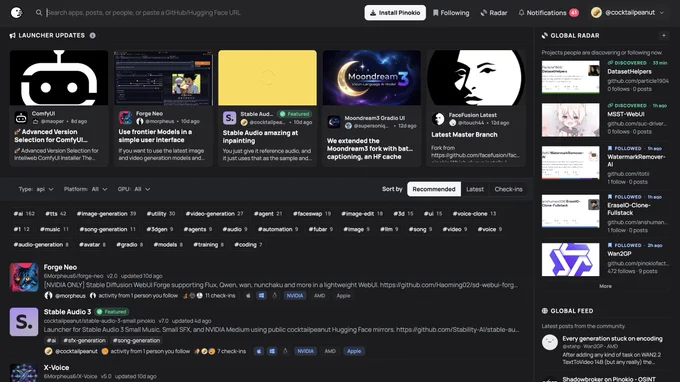
Task: Click '11 check-ins' on Forge Neo row
Action: [220, 296]
